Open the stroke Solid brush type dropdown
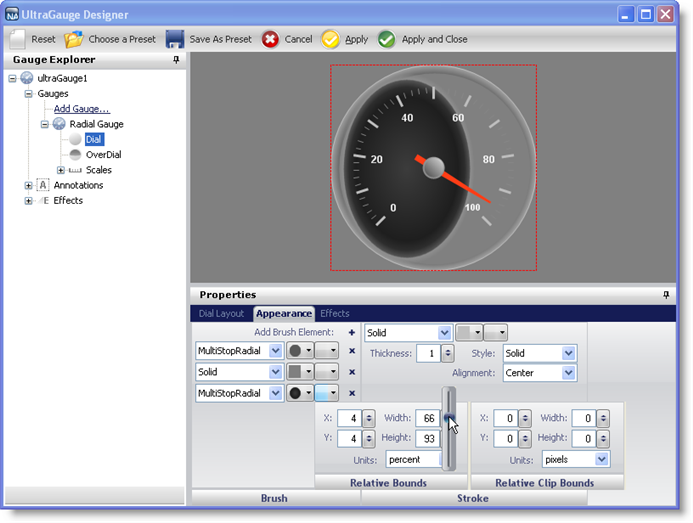The height and width of the screenshot is (523, 693). (x=444, y=333)
